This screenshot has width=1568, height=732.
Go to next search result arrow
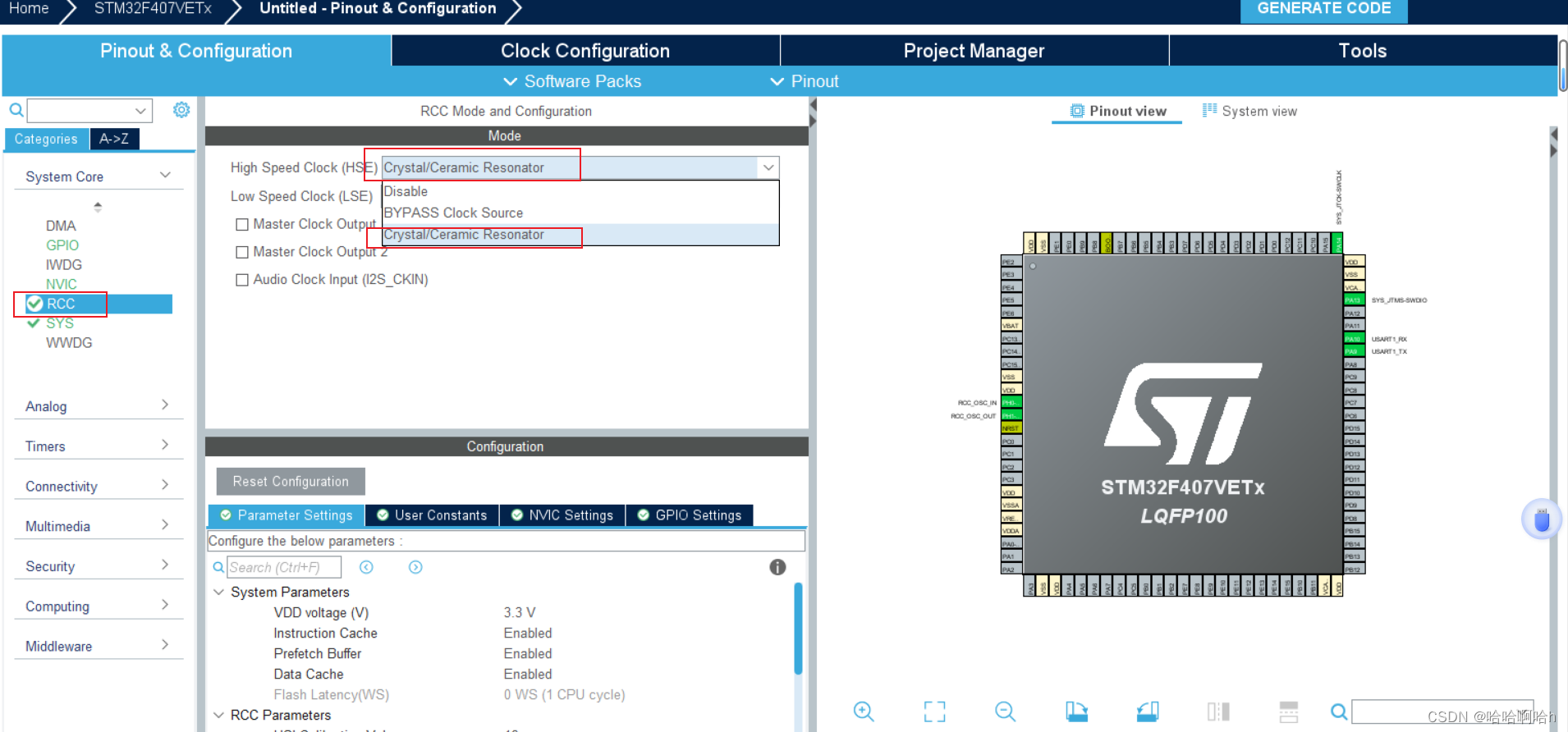(415, 567)
